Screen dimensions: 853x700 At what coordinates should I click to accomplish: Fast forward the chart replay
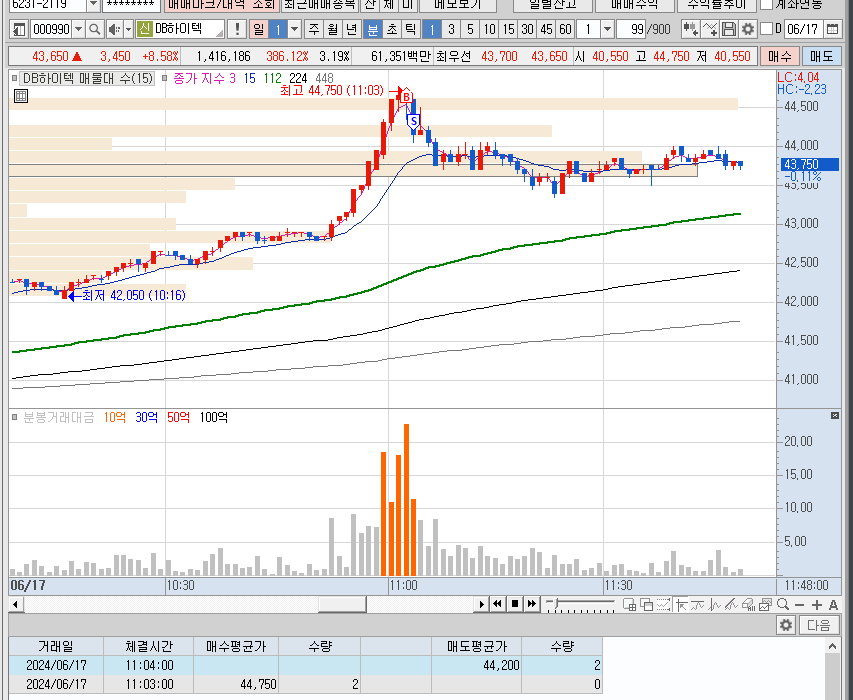pos(531,604)
